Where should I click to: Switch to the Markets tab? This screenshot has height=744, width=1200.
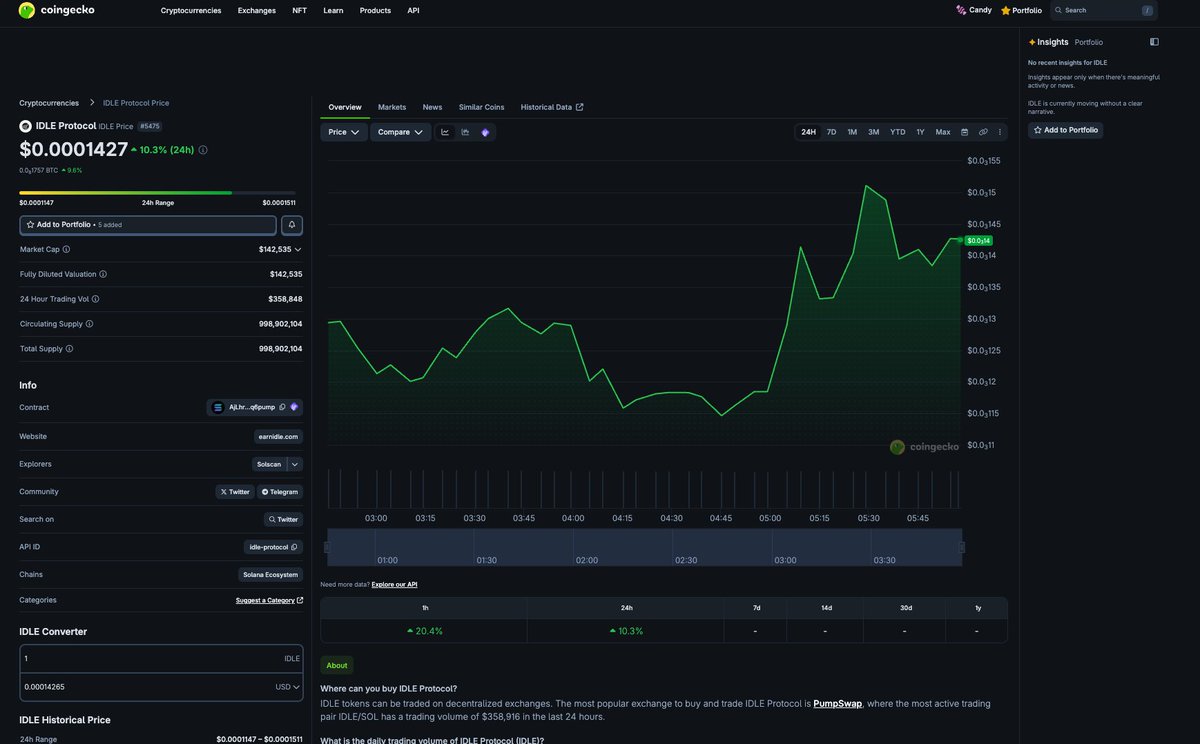(x=392, y=107)
